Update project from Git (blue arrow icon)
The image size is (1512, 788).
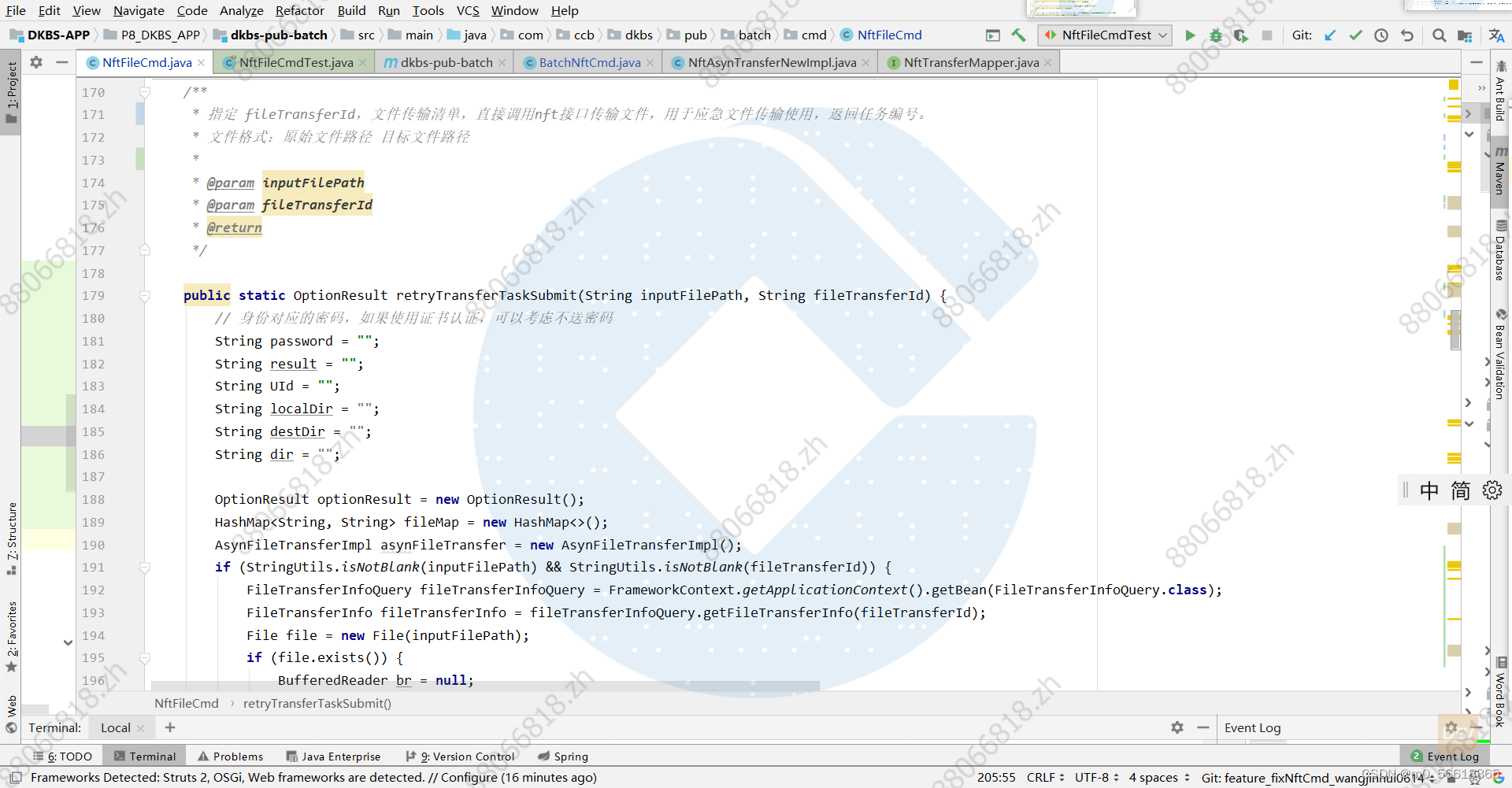(1330, 35)
